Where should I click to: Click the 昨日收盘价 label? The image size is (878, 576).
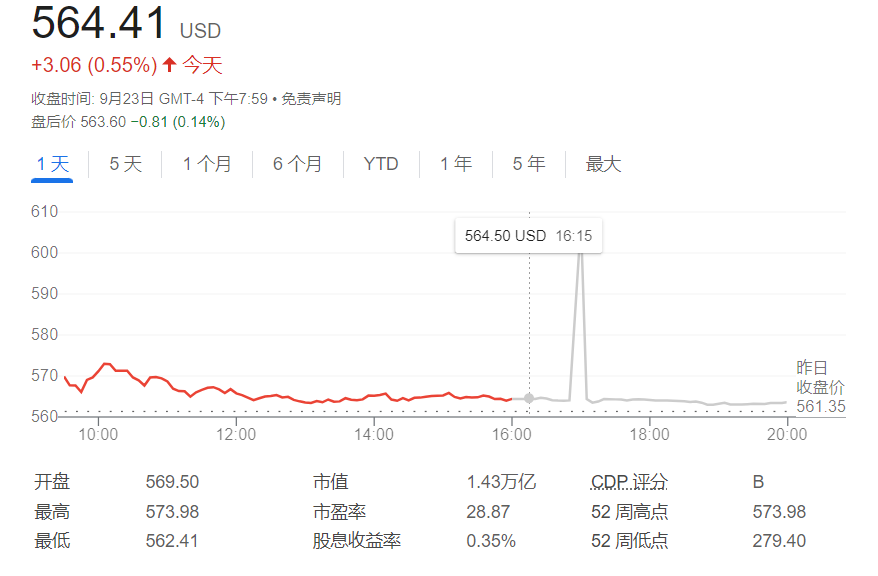pos(820,378)
